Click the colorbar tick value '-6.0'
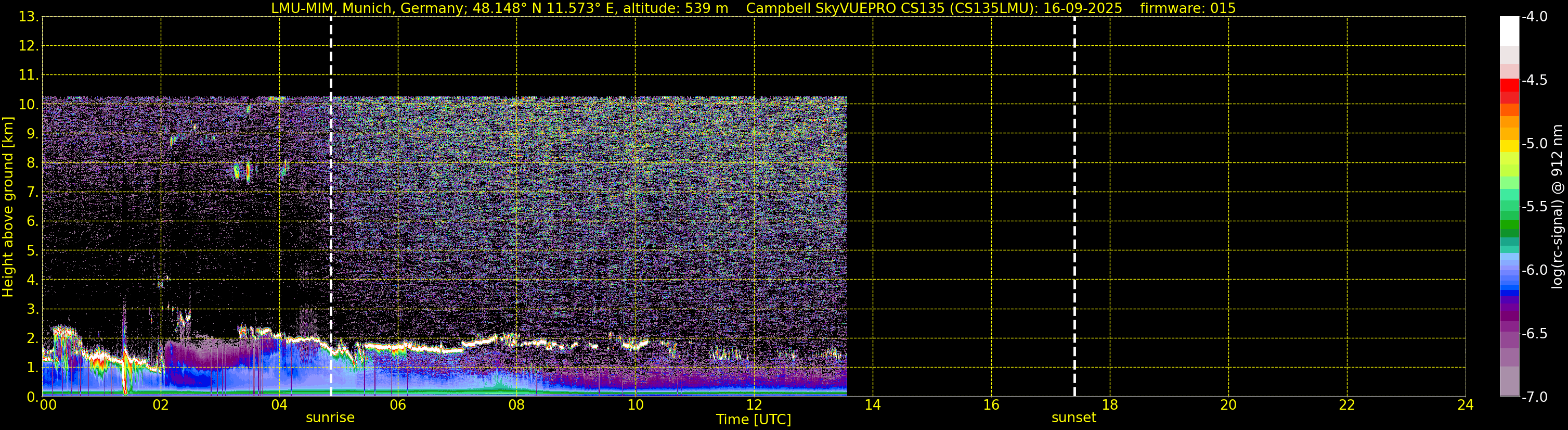The image size is (1568, 430). point(1535,270)
